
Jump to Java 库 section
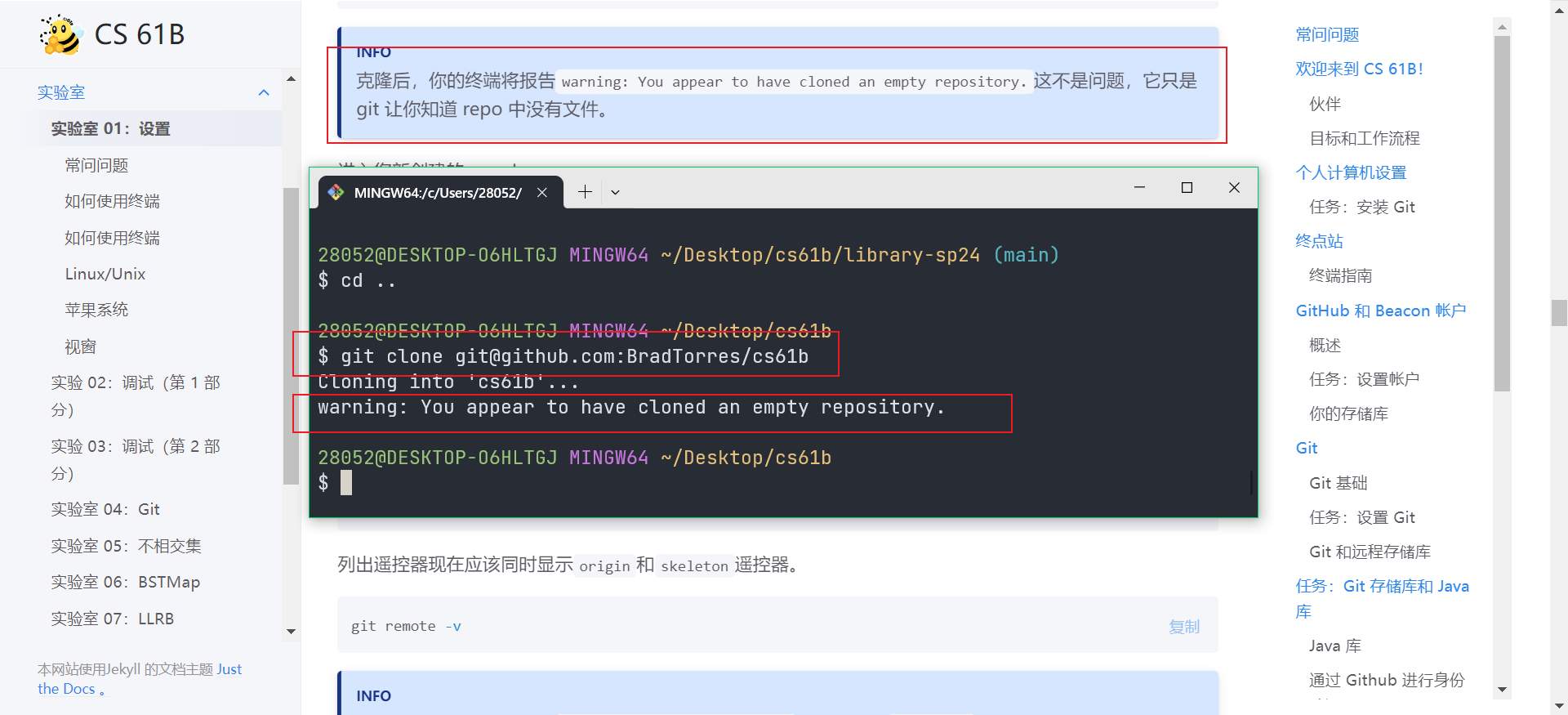(1334, 646)
